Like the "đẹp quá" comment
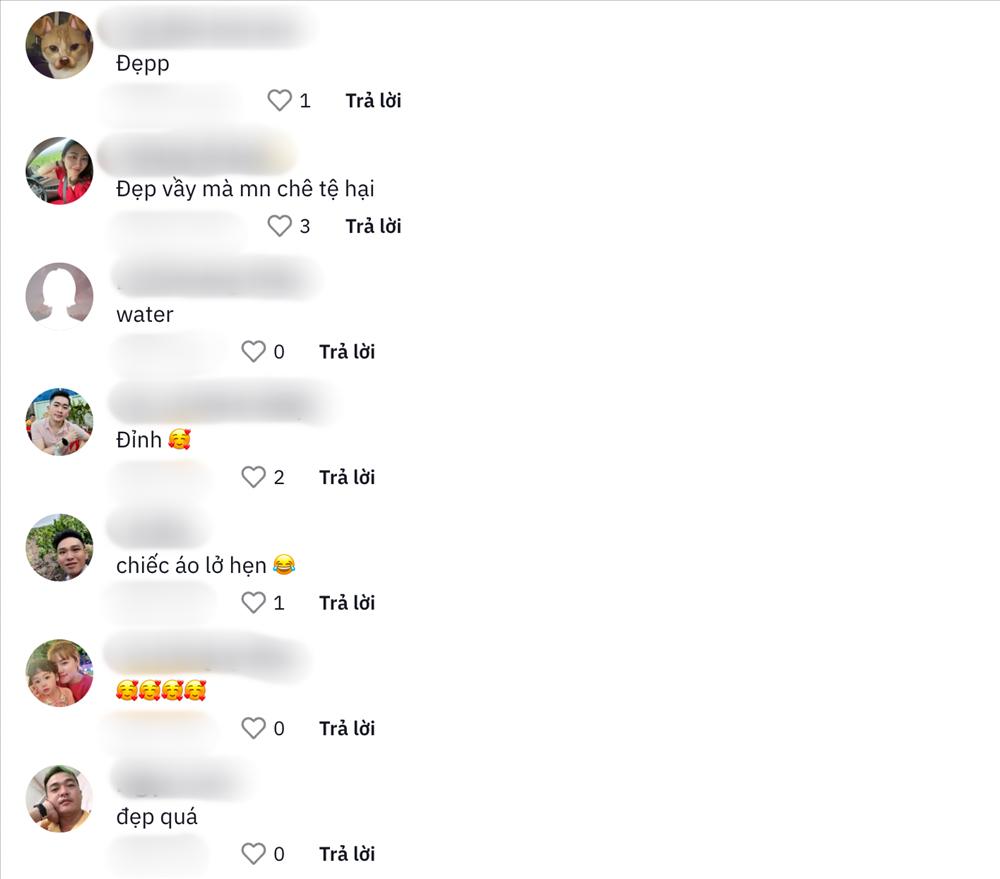 point(253,854)
